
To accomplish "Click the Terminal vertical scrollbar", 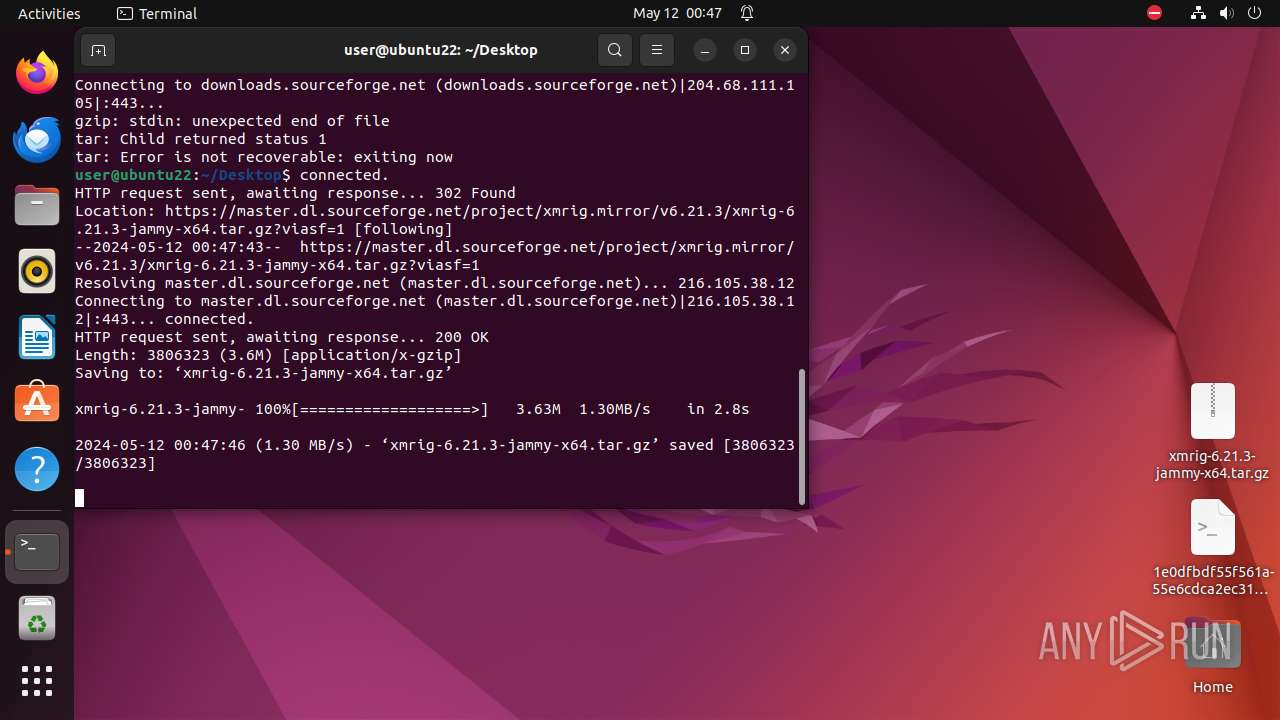I will pyautogui.click(x=802, y=437).
